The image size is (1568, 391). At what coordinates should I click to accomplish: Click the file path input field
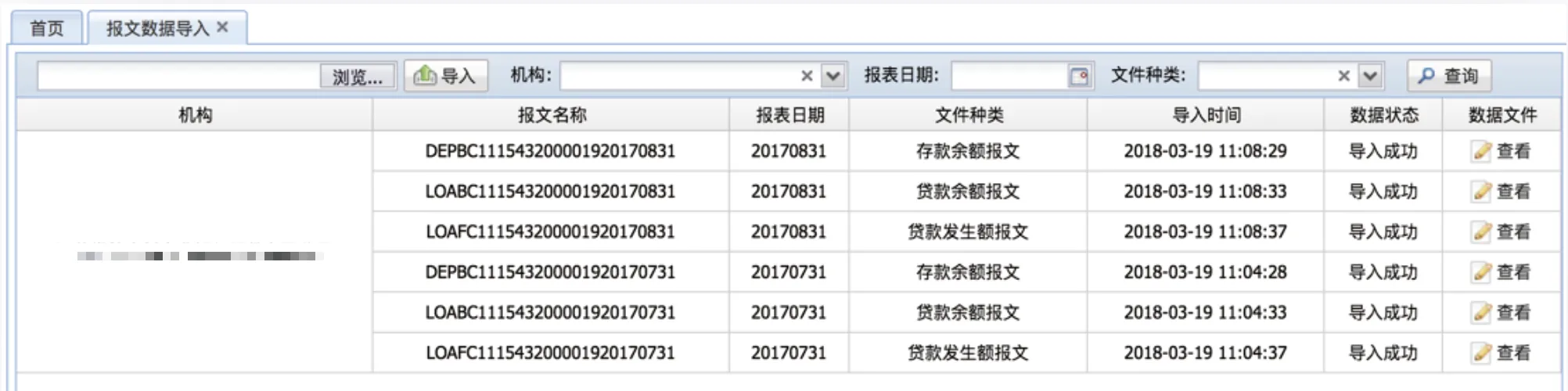178,76
